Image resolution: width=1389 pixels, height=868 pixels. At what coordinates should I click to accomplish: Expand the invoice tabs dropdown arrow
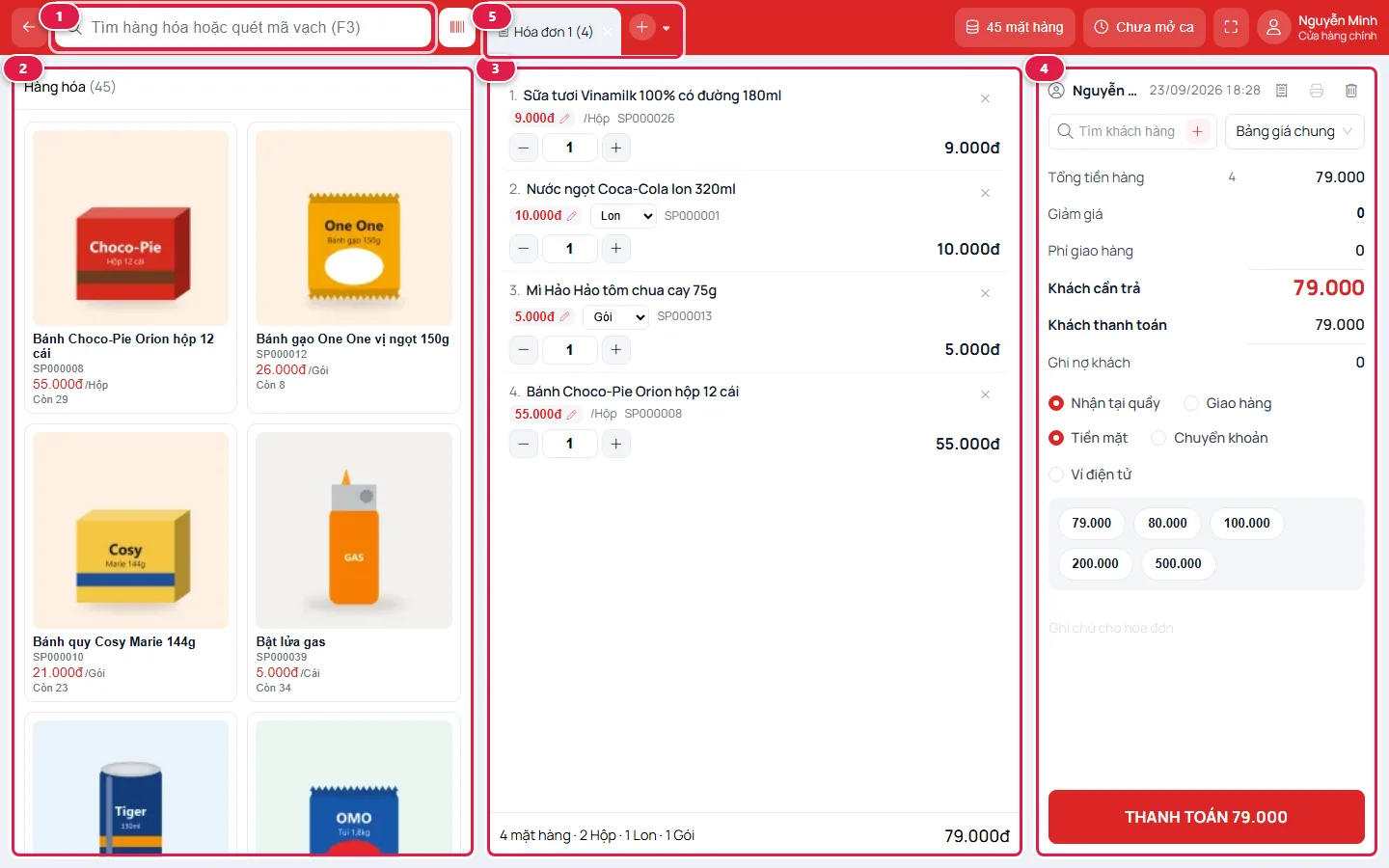point(667,28)
